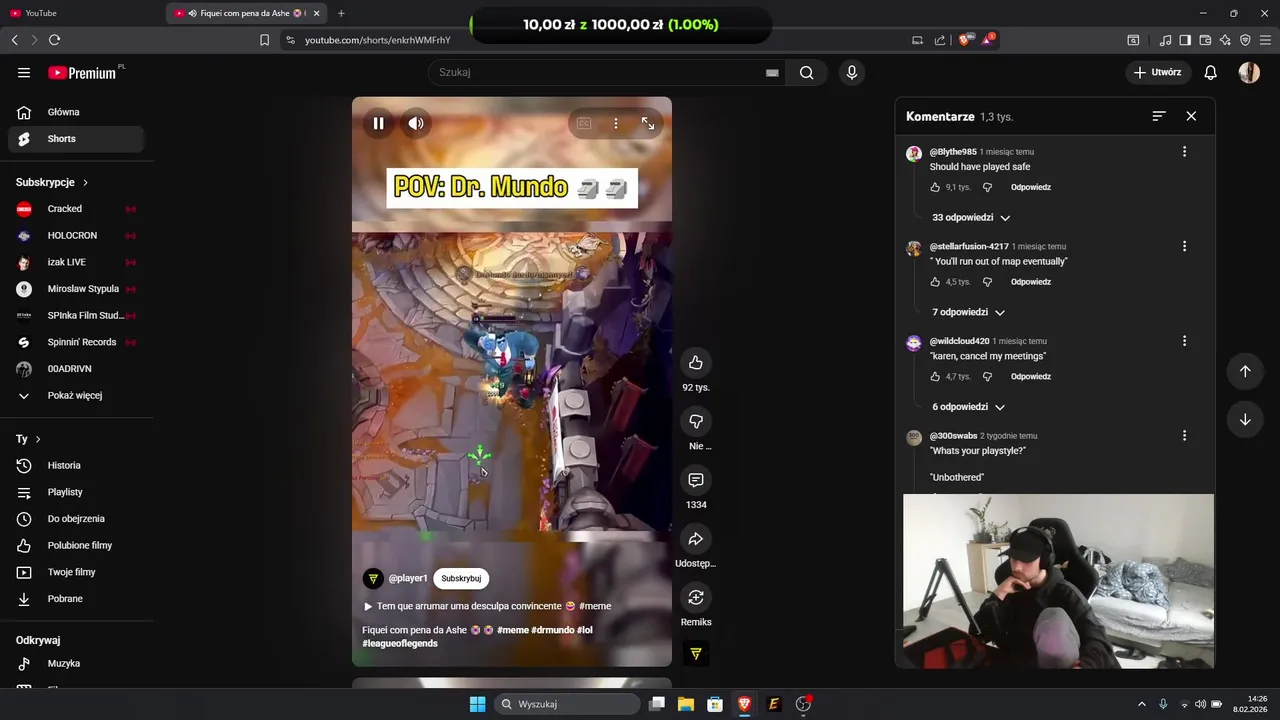The image size is (1280, 720).
Task: Select Główna in the sidebar
Action: (76, 112)
